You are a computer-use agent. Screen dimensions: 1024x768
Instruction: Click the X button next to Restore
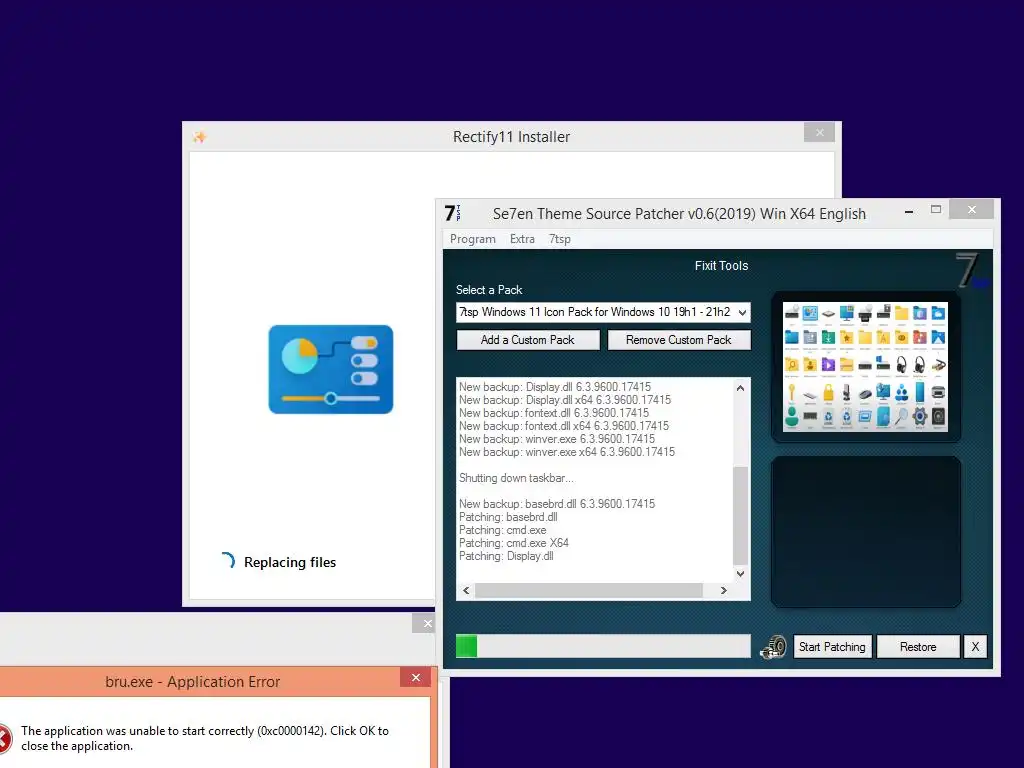(975, 647)
